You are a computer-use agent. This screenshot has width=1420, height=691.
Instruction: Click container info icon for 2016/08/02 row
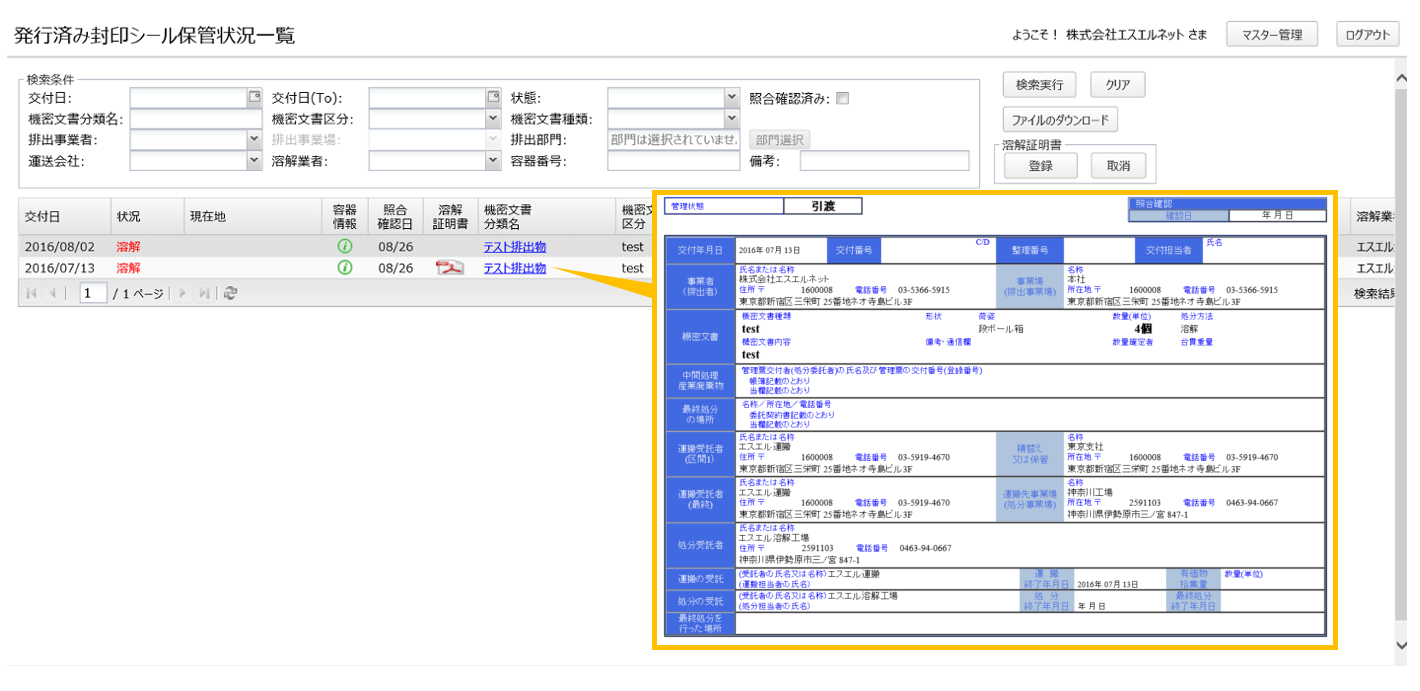(x=345, y=246)
